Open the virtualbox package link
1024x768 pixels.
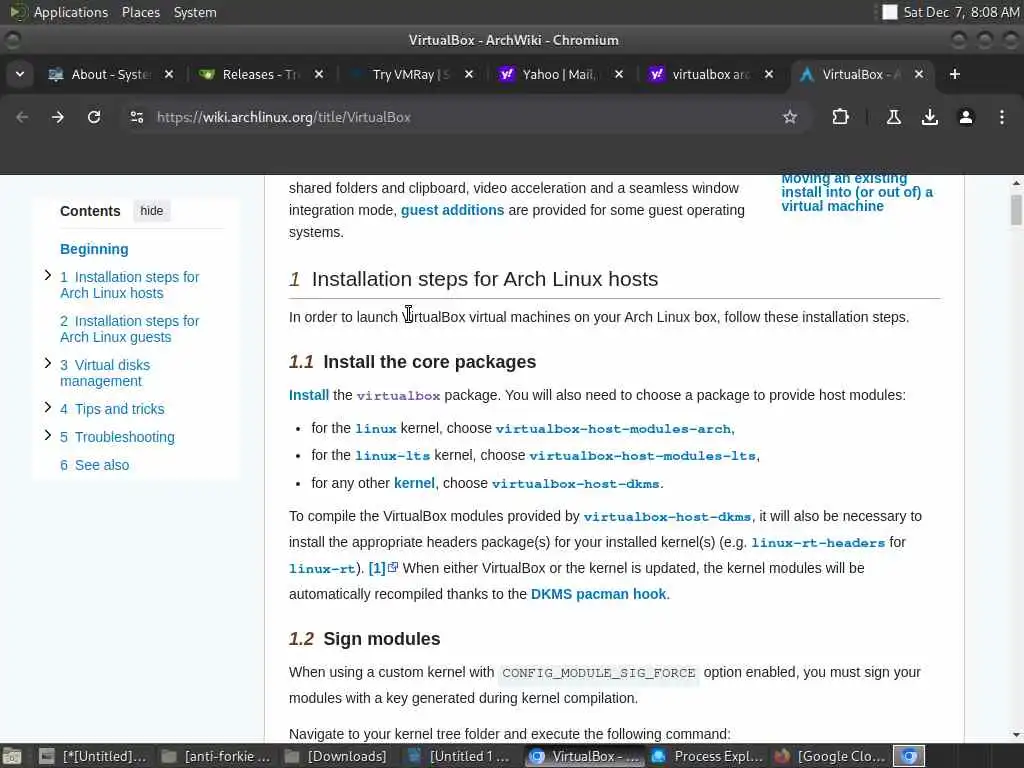pyautogui.click(x=398, y=396)
